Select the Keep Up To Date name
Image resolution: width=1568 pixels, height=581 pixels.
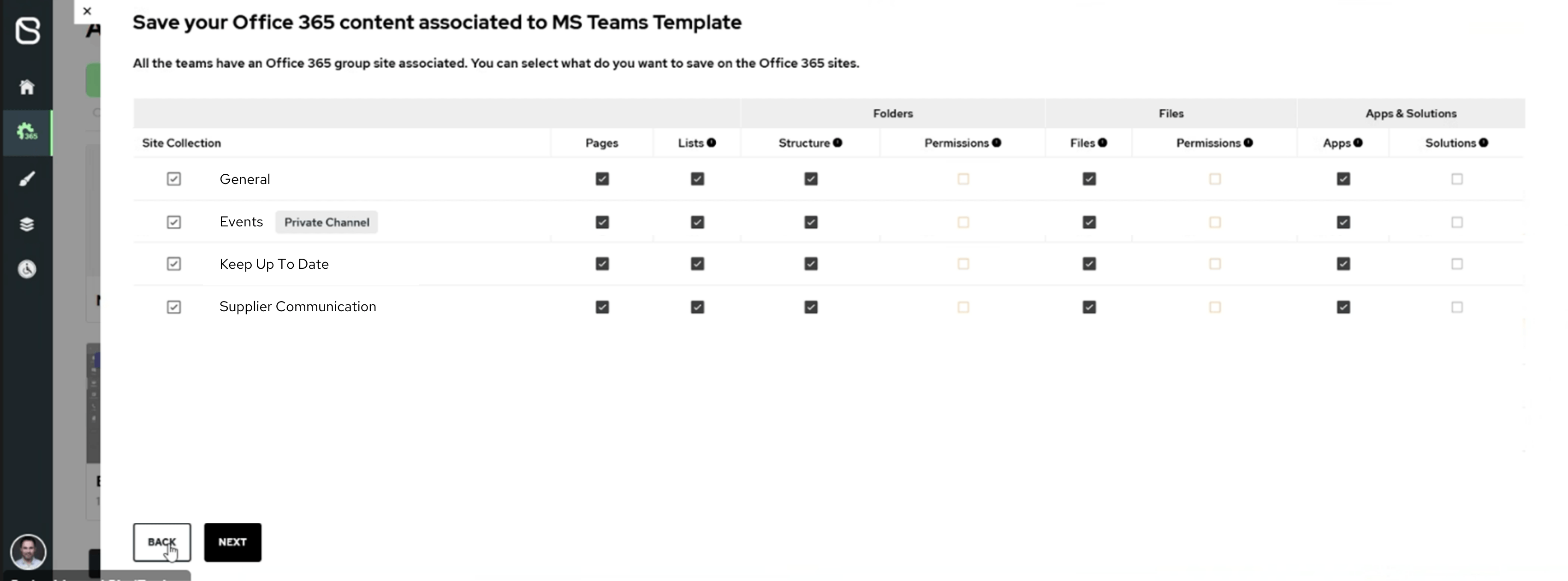pyautogui.click(x=274, y=264)
